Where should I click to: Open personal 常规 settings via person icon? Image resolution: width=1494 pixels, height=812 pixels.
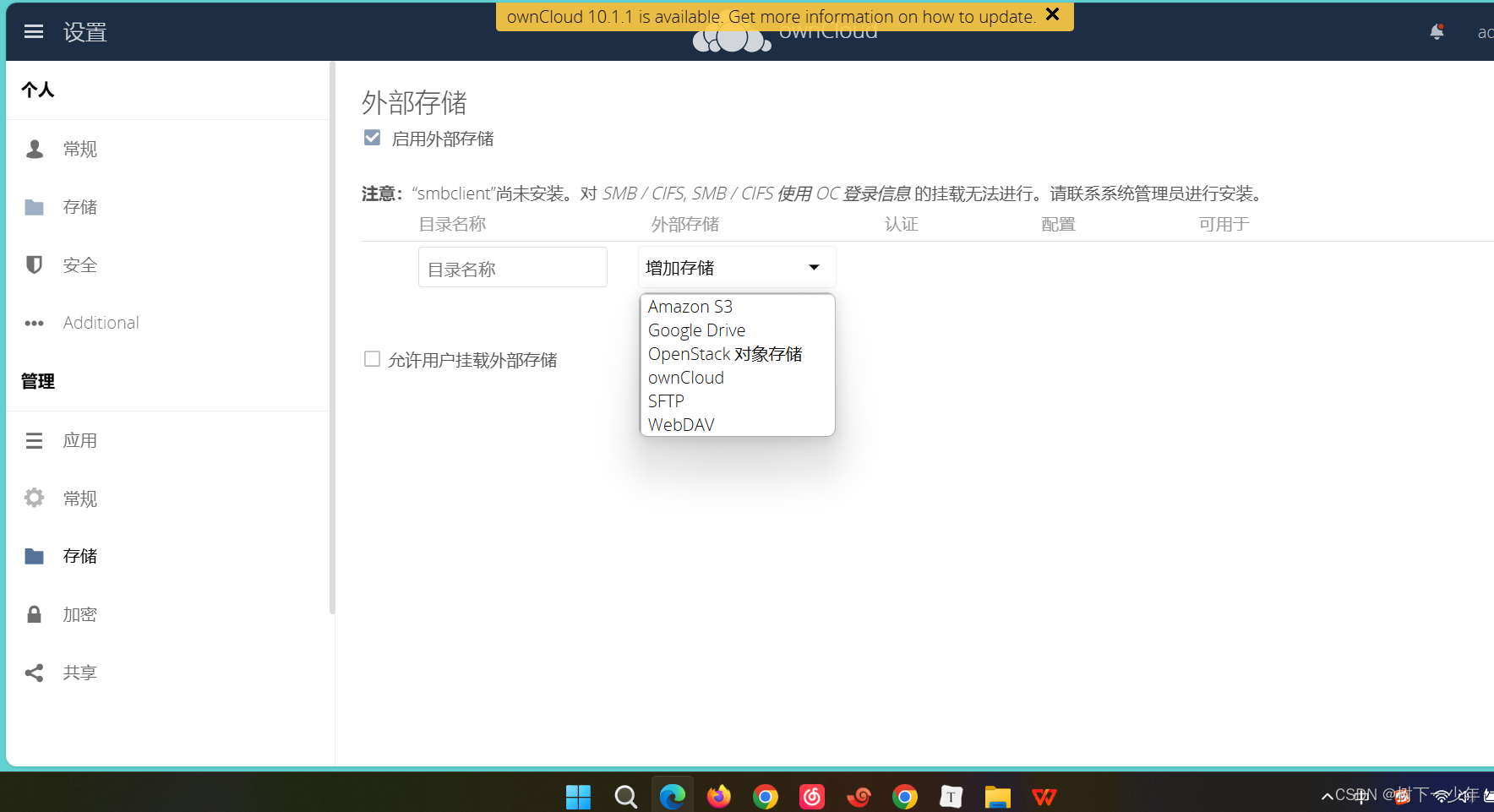(x=35, y=149)
